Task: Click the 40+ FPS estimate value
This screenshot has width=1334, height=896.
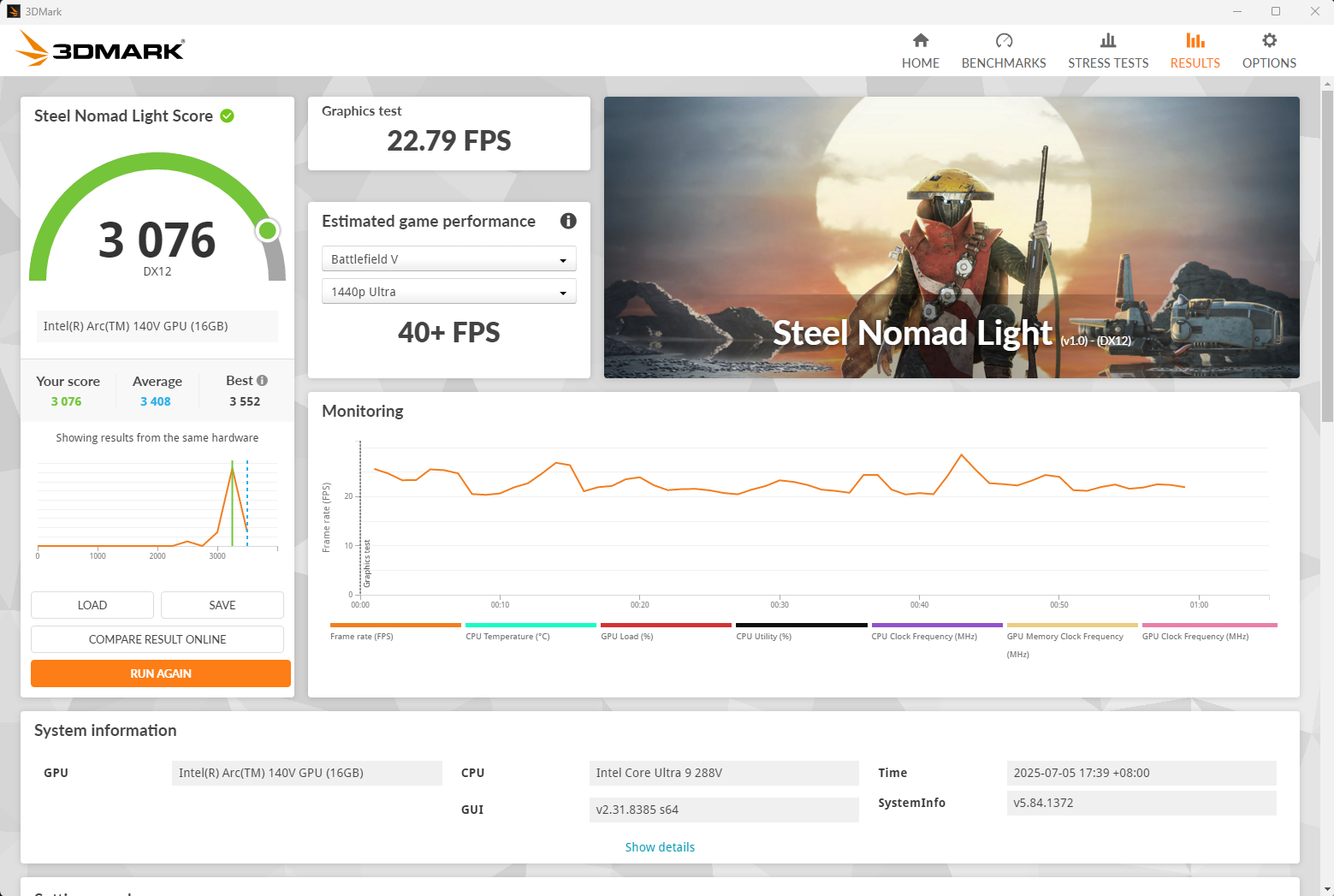Action: pos(448,332)
